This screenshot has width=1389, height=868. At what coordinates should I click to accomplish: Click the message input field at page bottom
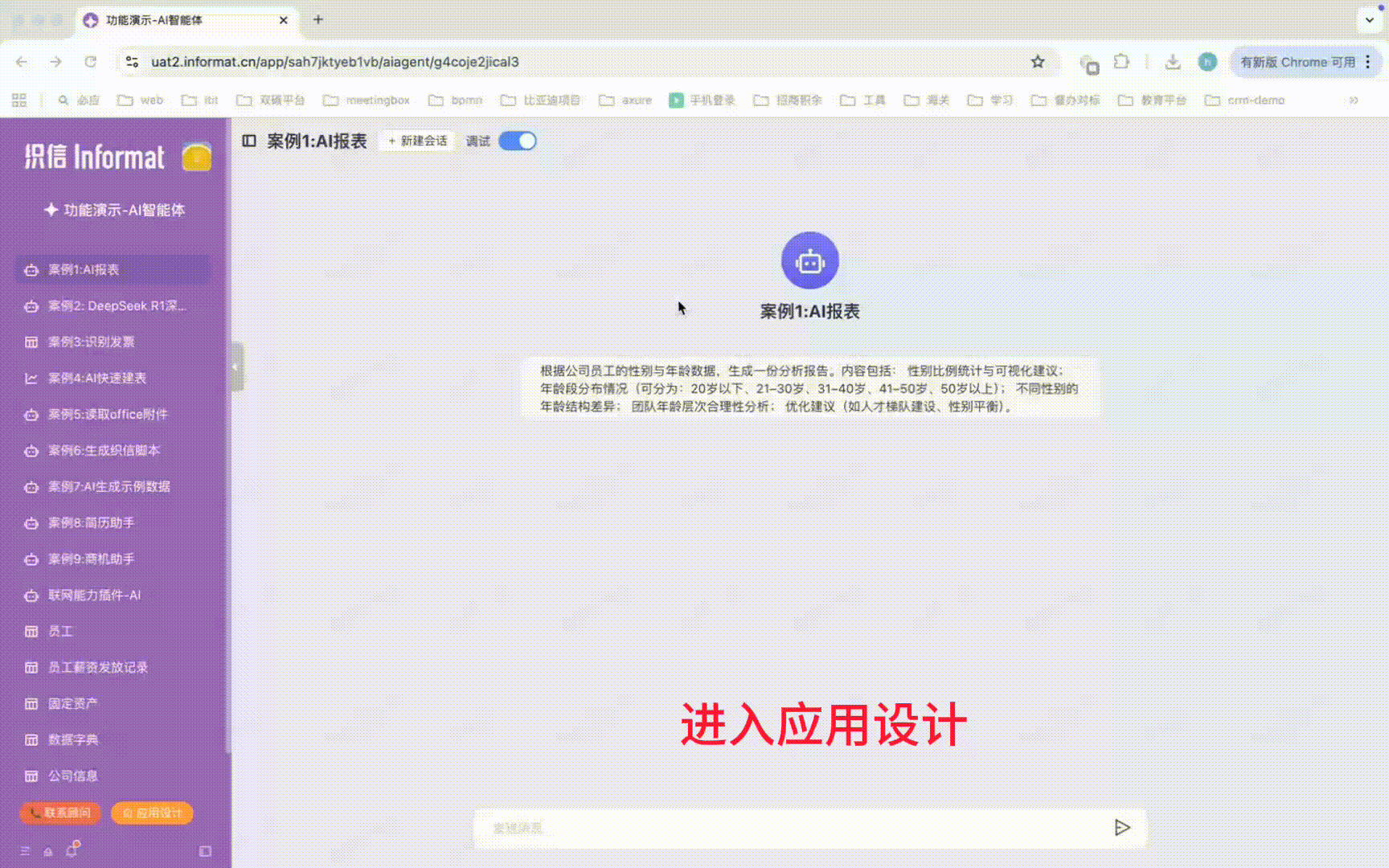pyautogui.click(x=804, y=827)
